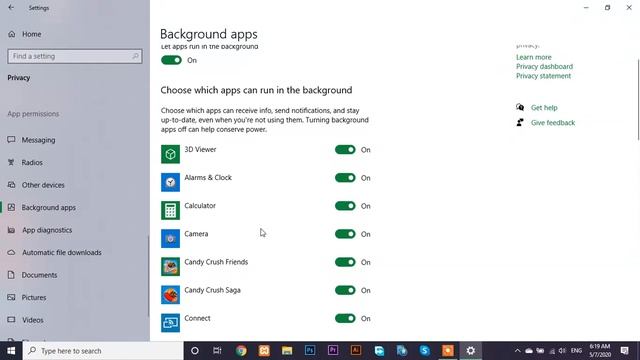Click the Alarms & Clock app icon
The height and width of the screenshot is (360, 640).
[170, 182]
